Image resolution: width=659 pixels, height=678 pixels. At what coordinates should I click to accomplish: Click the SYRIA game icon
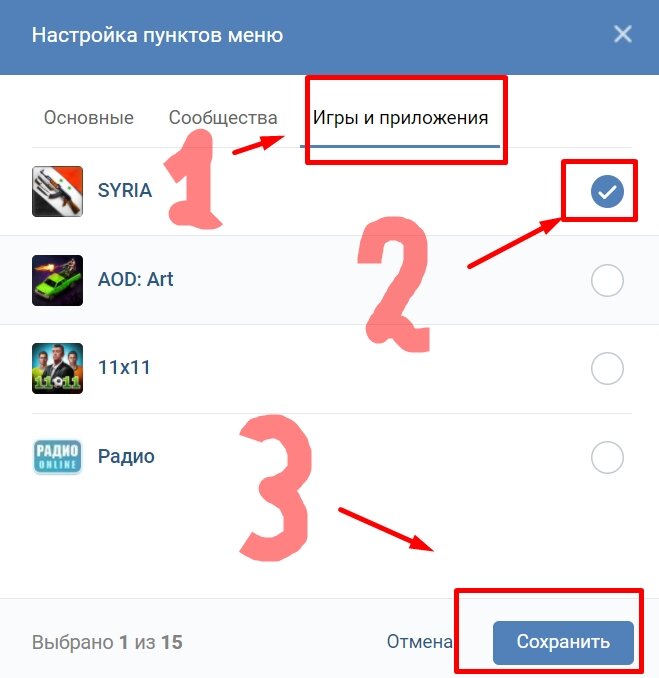click(x=58, y=191)
